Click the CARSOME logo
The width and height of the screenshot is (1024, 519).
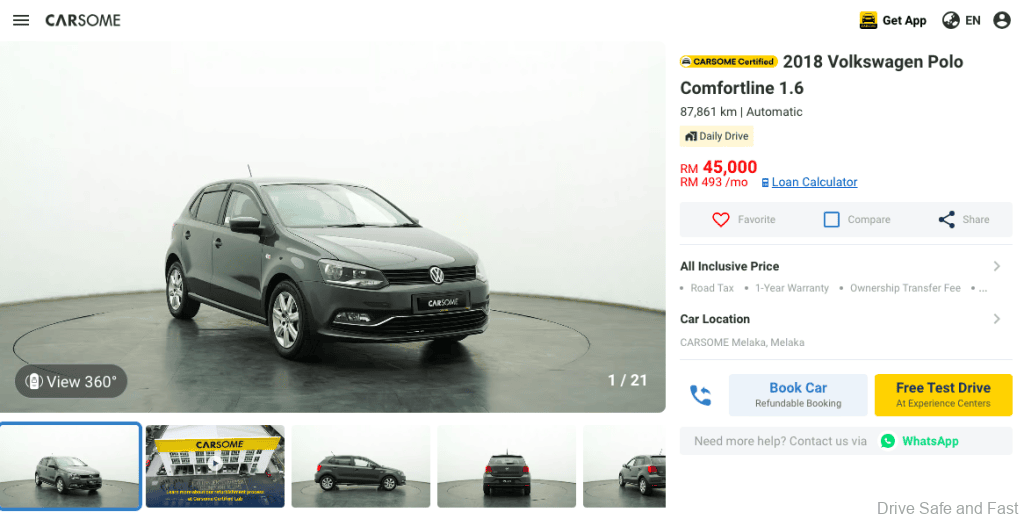tap(83, 20)
